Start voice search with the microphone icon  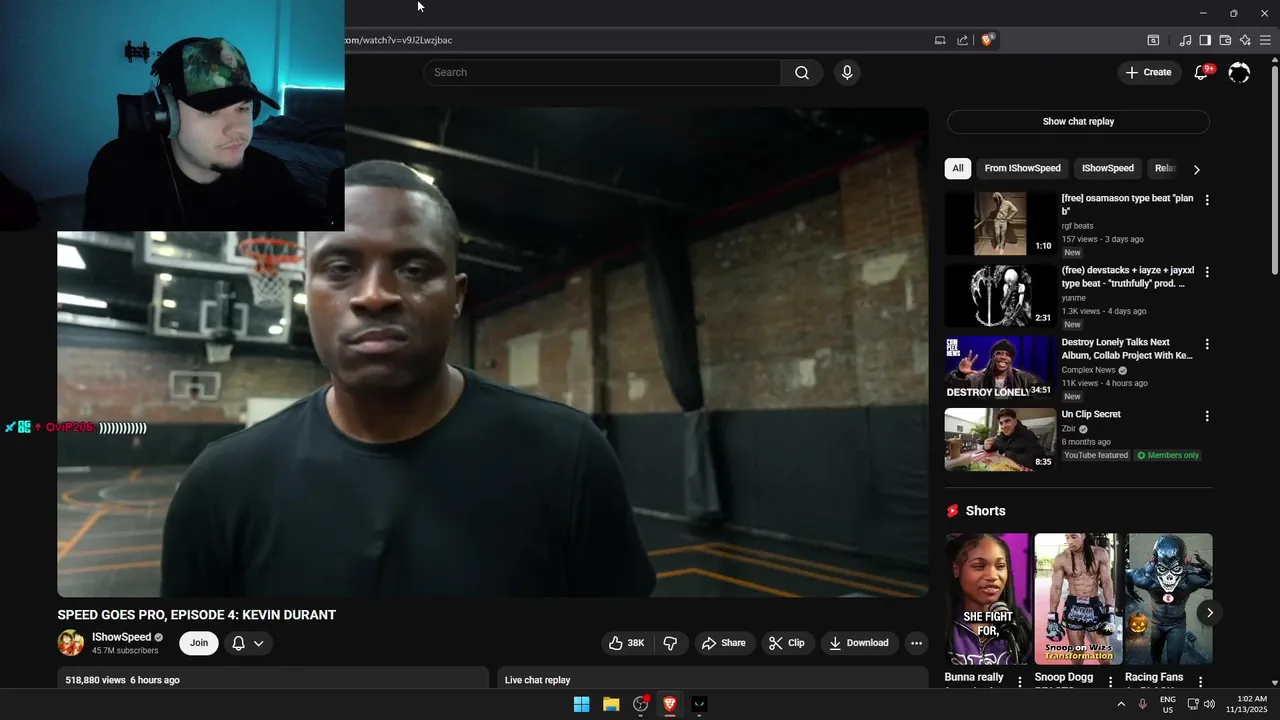[x=847, y=72]
